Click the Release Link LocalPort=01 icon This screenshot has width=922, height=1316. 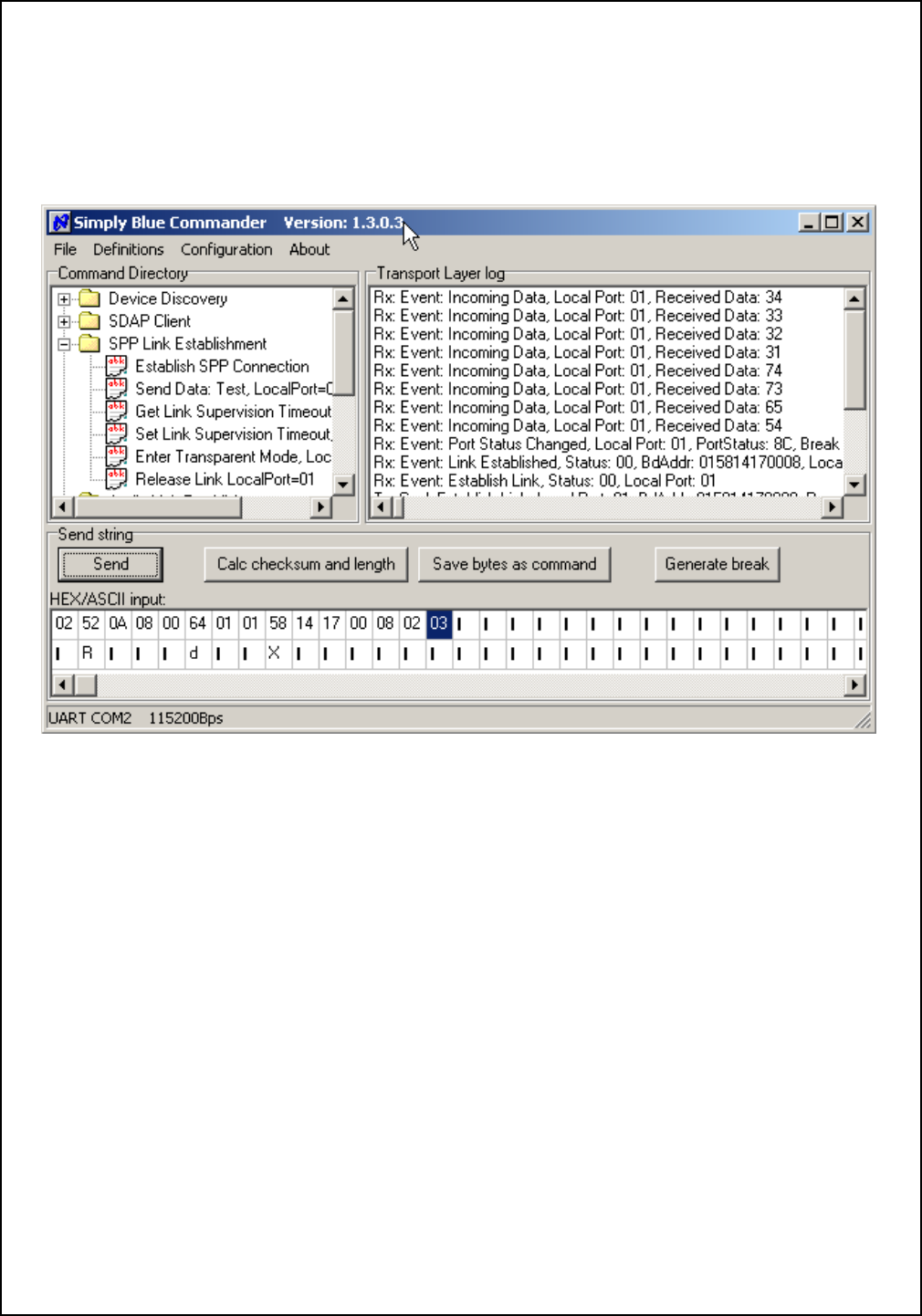pos(117,479)
